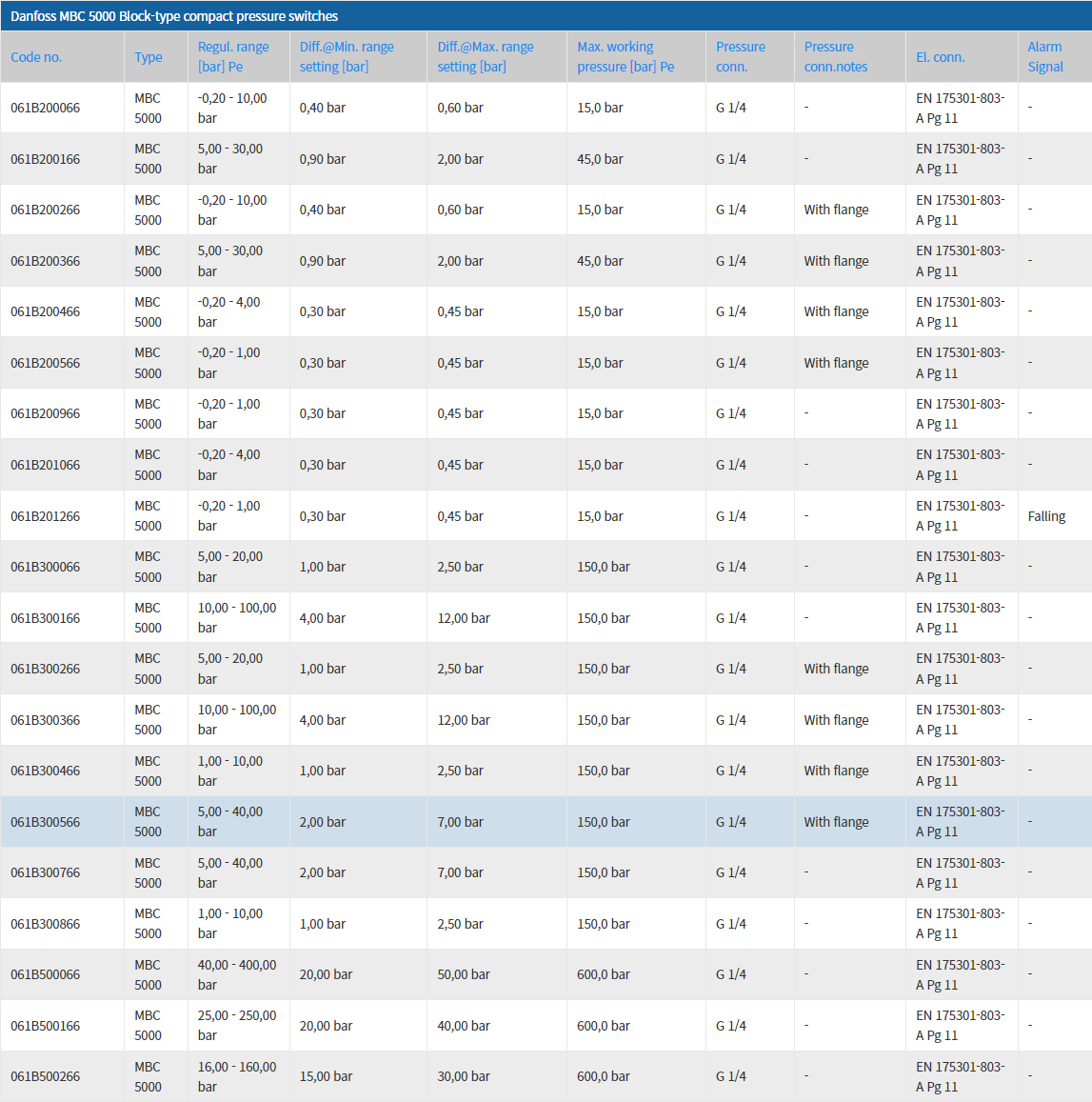The height and width of the screenshot is (1102, 1092).
Task: Click 45,0 bar in row 061B200166
Action: pyautogui.click(x=600, y=159)
